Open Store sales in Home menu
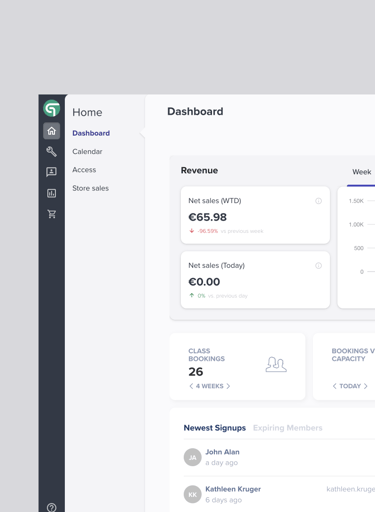The width and height of the screenshot is (375, 512). coord(91,188)
